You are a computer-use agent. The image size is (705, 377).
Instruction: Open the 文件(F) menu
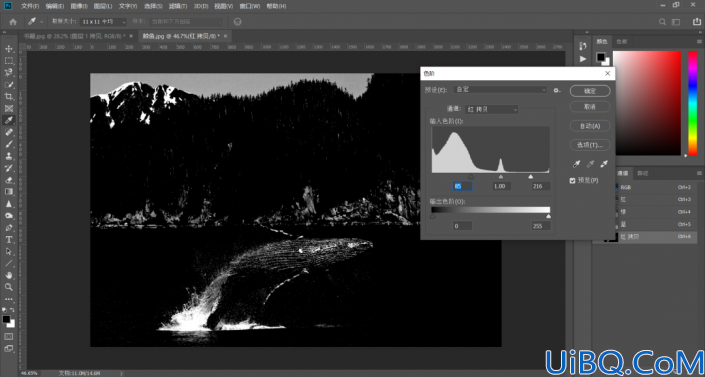point(30,6)
